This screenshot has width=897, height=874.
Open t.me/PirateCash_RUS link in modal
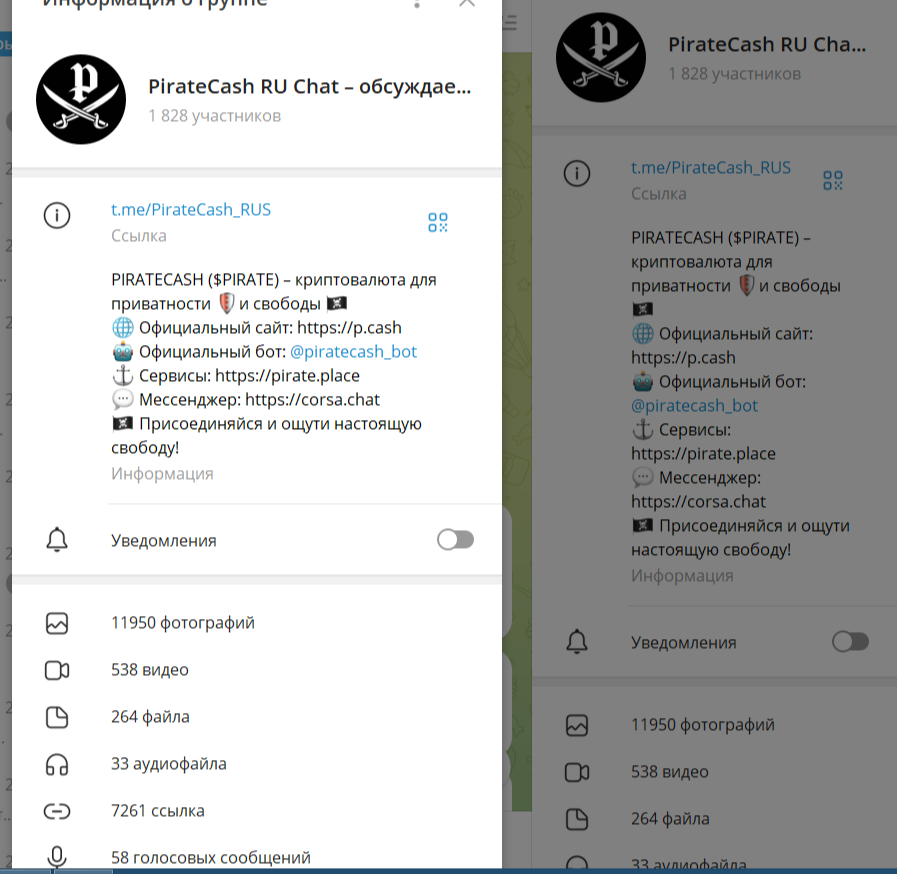[190, 209]
